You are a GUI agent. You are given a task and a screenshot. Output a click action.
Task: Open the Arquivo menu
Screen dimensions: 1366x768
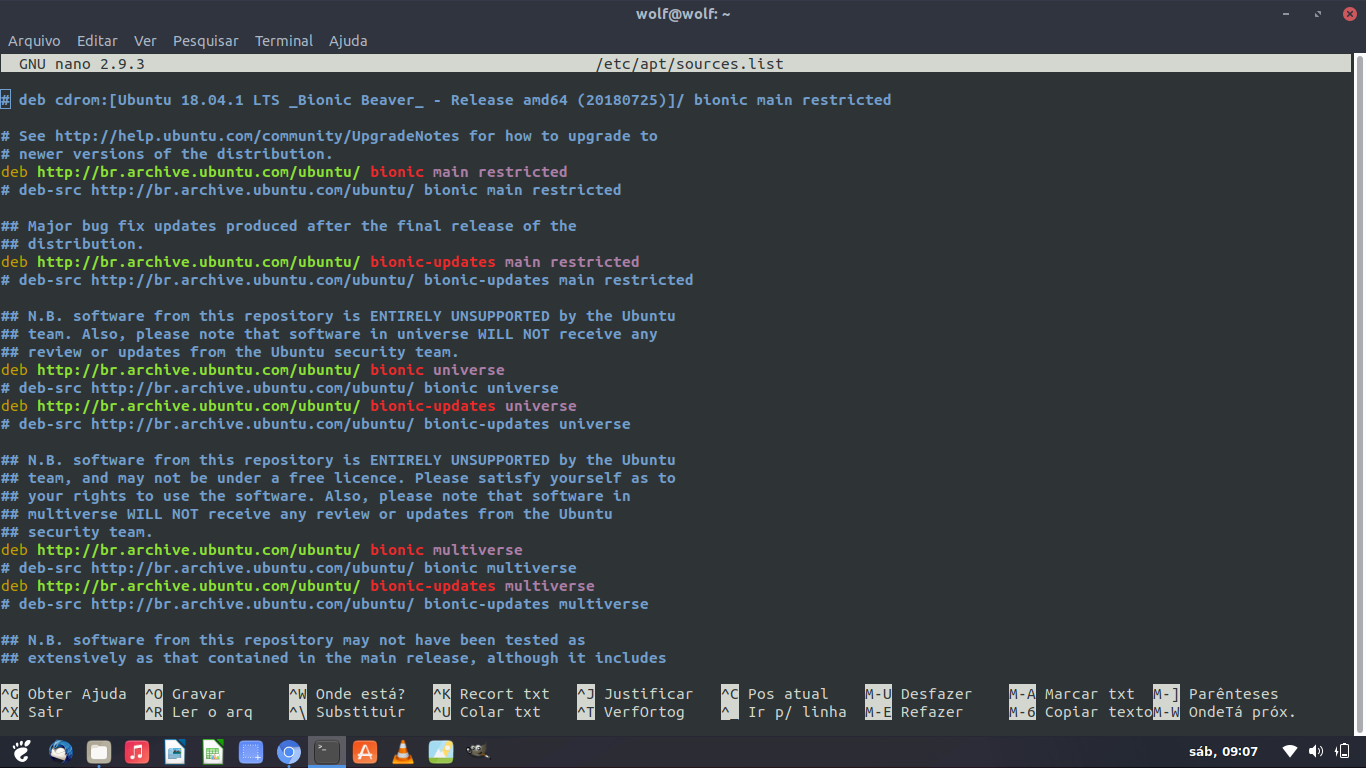pyautogui.click(x=34, y=41)
